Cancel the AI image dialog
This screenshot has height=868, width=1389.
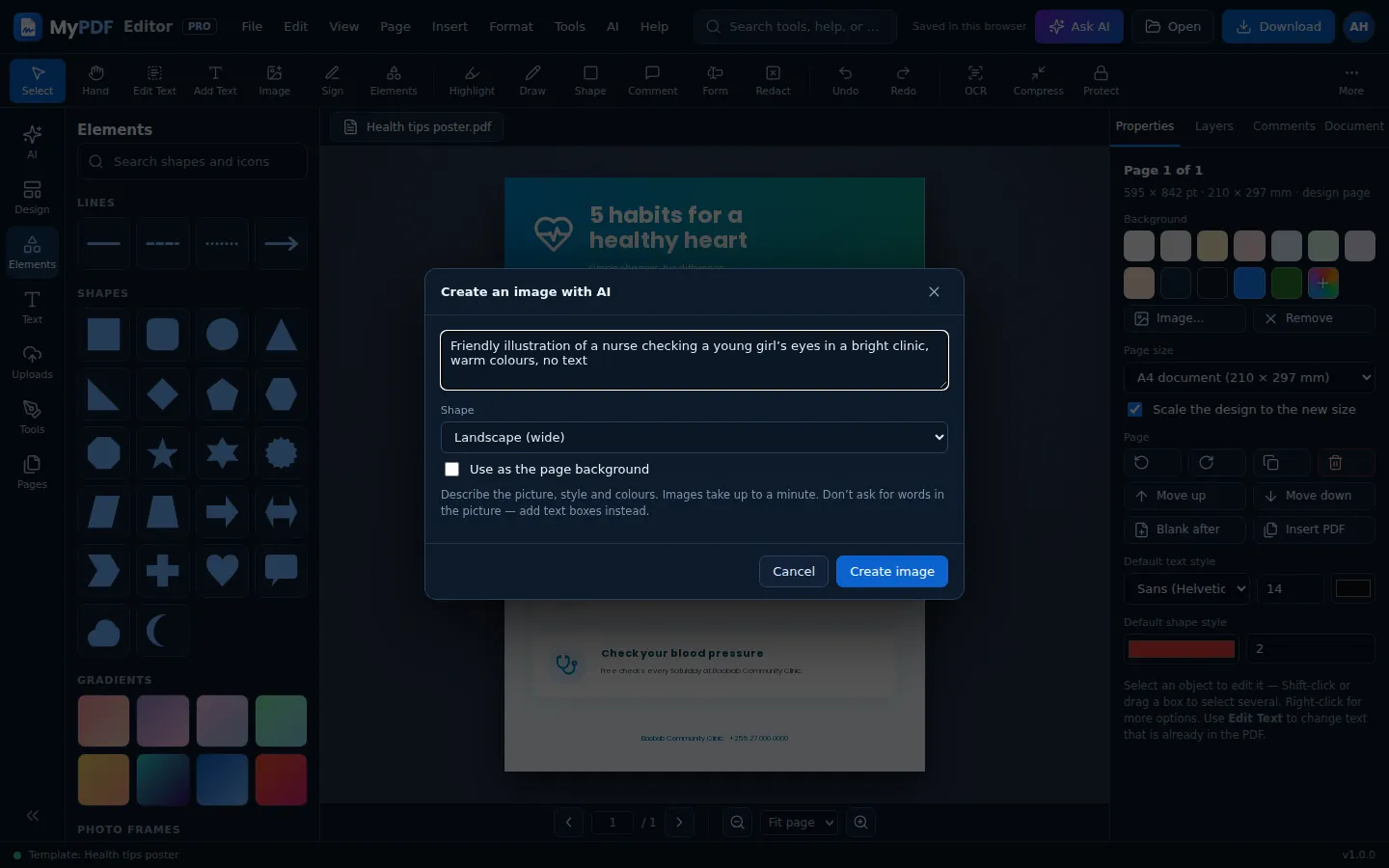tap(794, 572)
